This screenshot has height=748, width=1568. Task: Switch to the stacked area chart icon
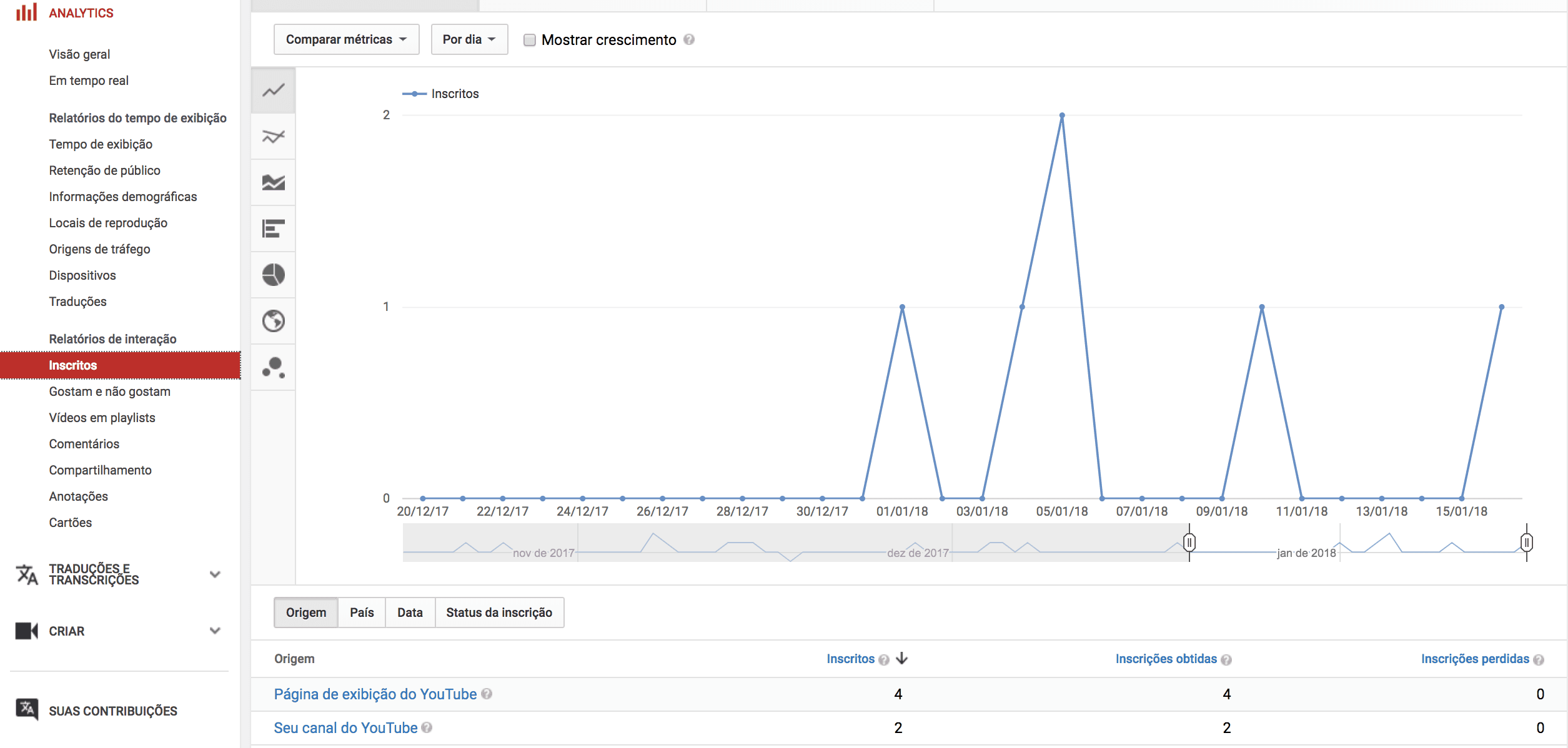pos(273,182)
